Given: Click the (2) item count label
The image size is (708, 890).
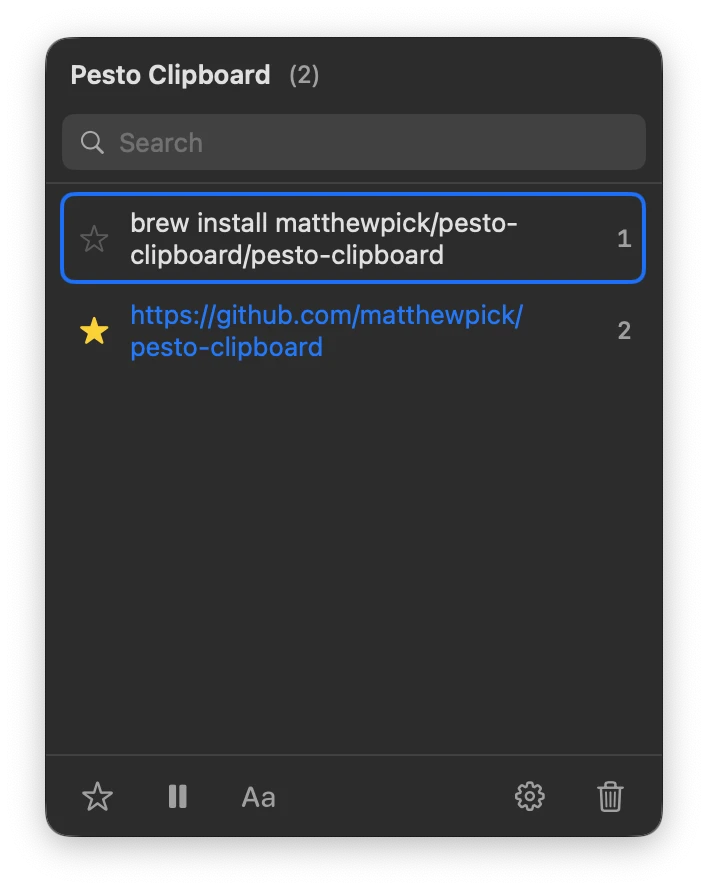Looking at the screenshot, I should click(304, 75).
